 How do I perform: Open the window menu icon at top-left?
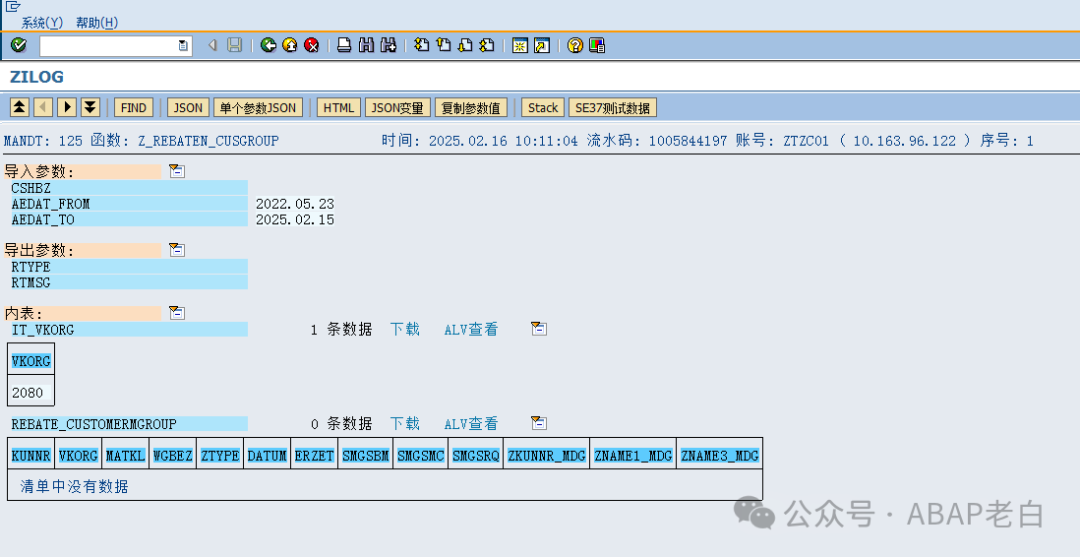[12, 6]
